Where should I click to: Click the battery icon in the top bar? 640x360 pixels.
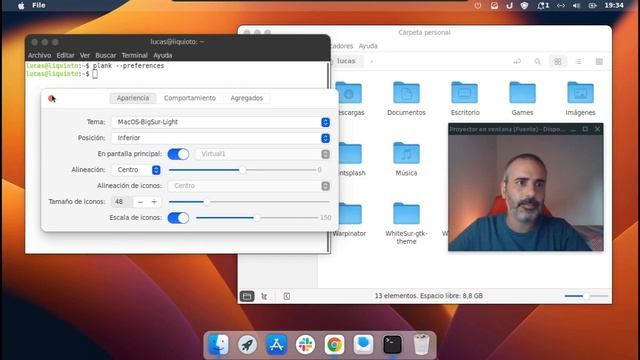tap(592, 5)
